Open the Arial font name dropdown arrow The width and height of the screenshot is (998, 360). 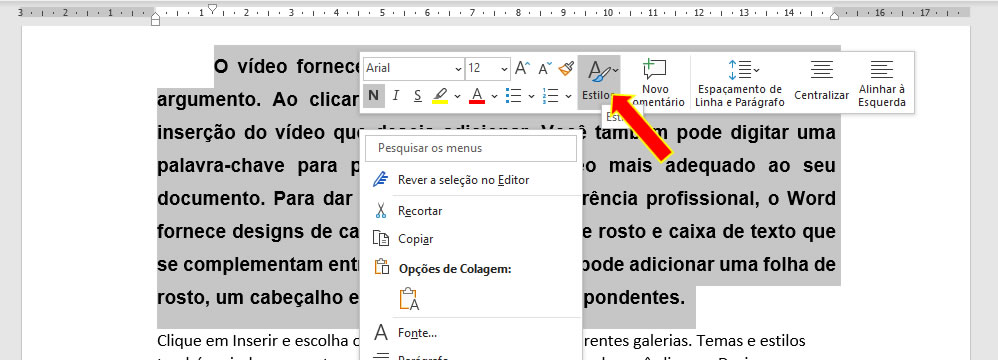(458, 69)
